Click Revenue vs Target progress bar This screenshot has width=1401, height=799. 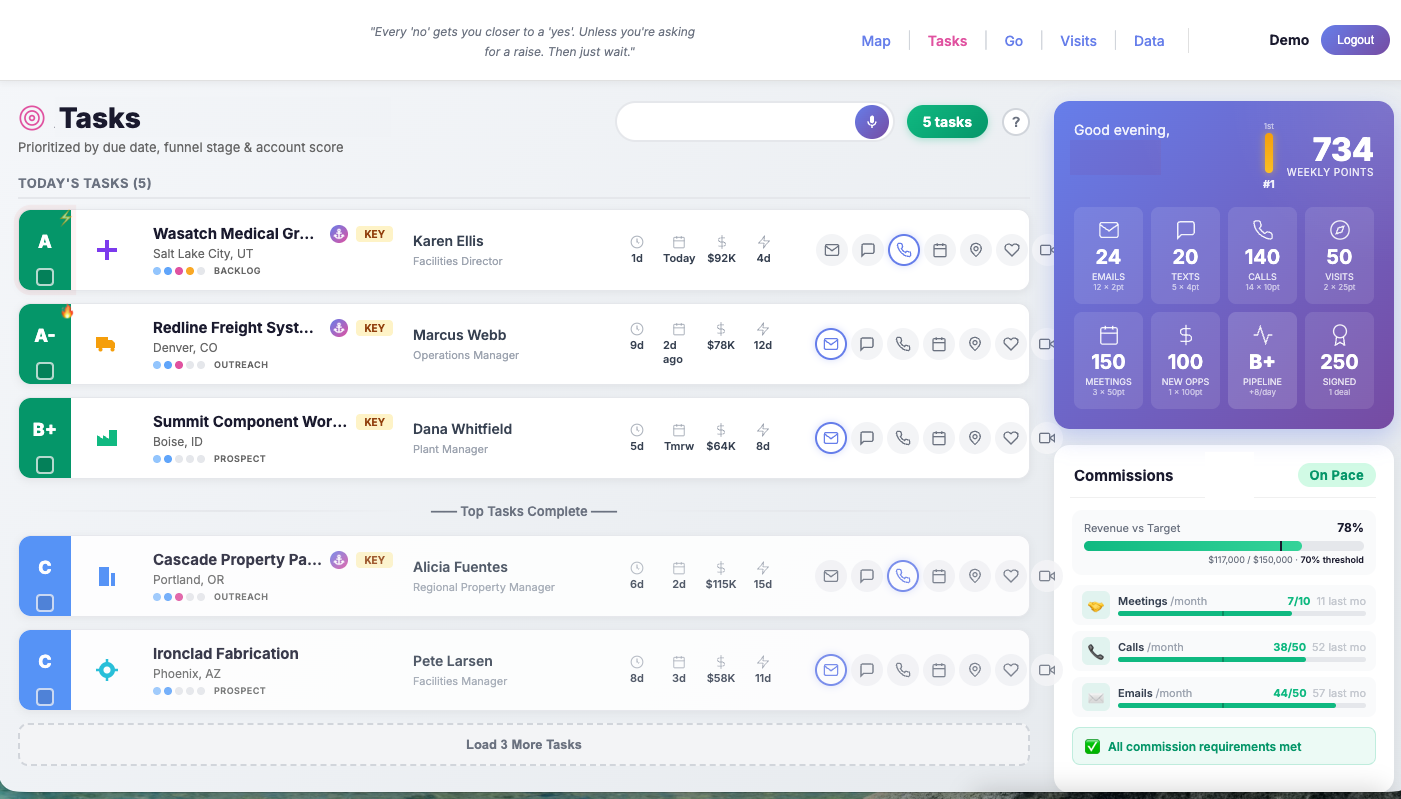coord(1223,546)
